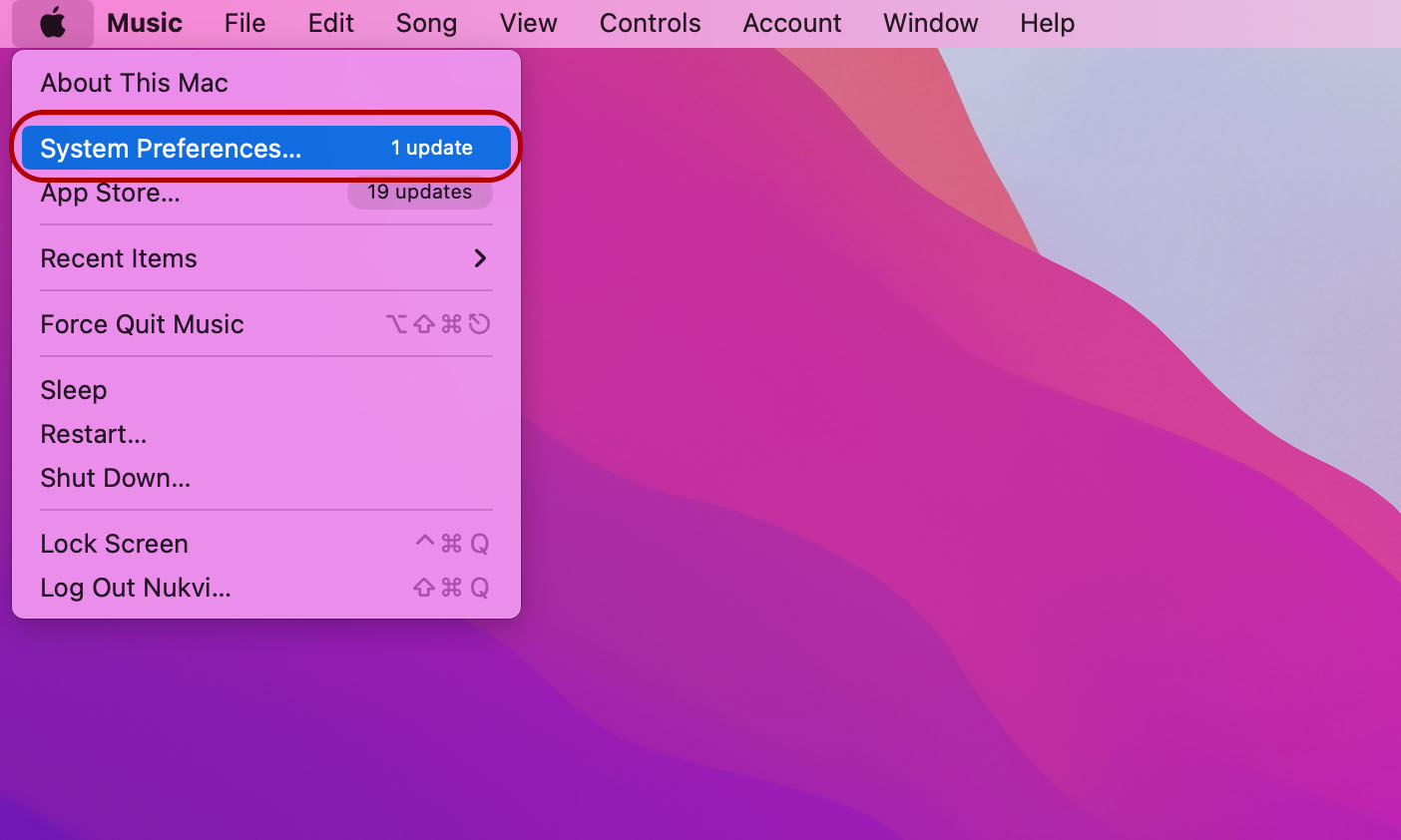Select Log Out Nukvi
This screenshot has height=840, width=1401.
tap(135, 588)
